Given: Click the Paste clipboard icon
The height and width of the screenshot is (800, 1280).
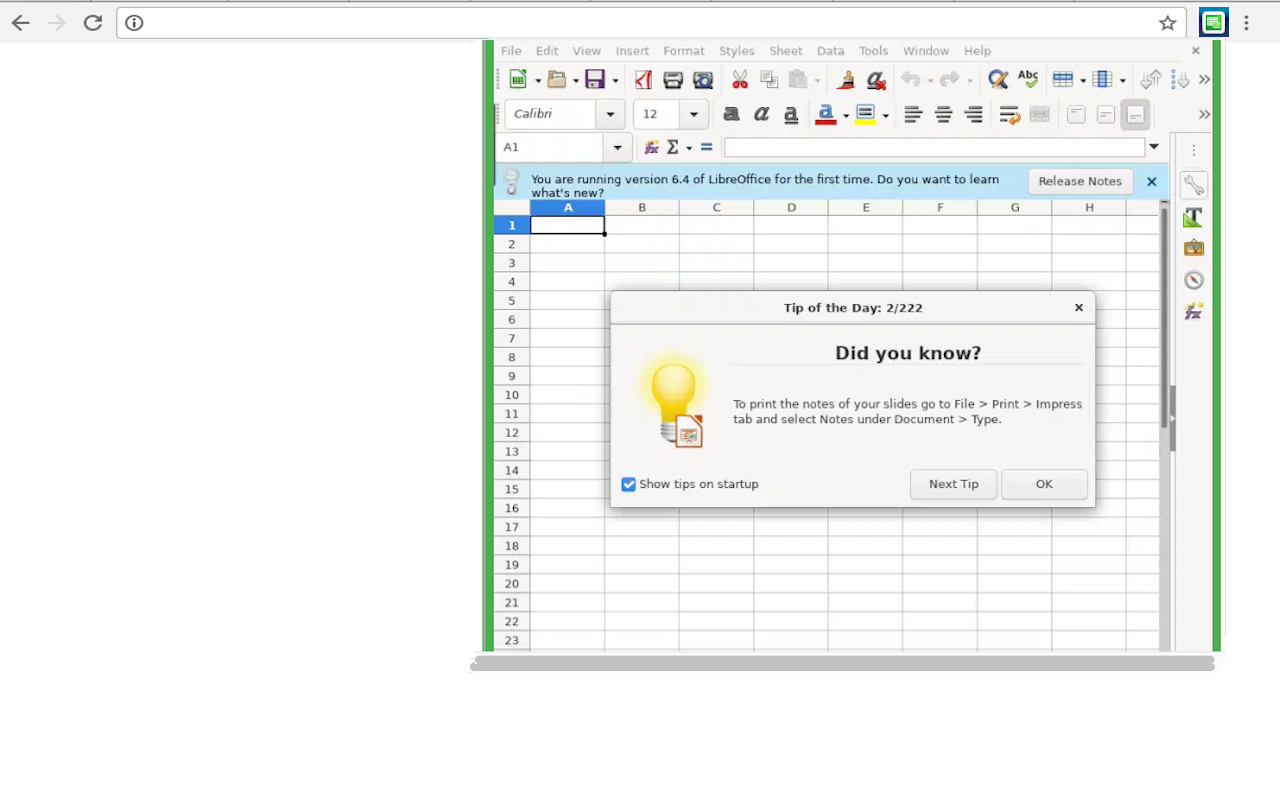Looking at the screenshot, I should [x=798, y=80].
